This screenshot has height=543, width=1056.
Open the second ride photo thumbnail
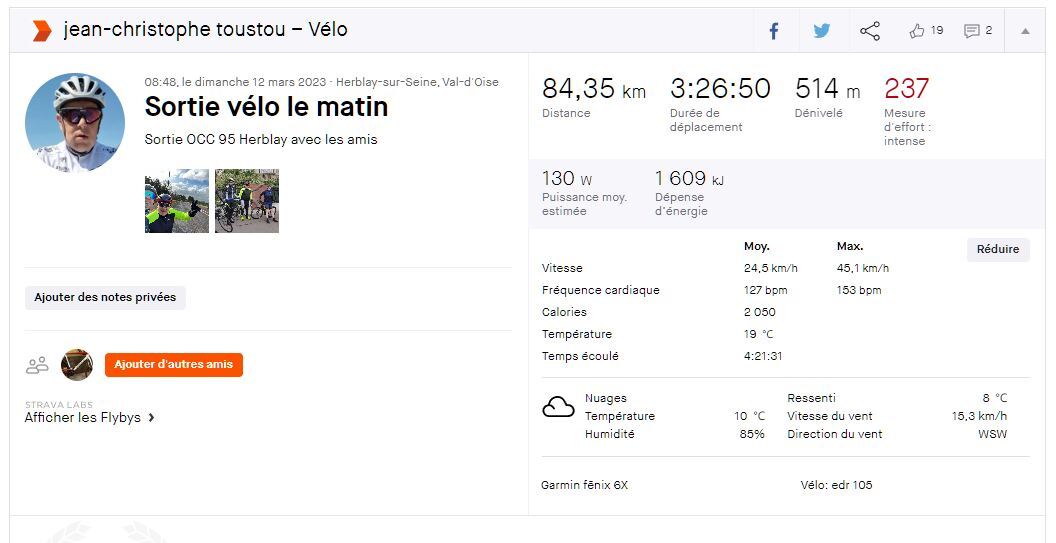pyautogui.click(x=247, y=201)
